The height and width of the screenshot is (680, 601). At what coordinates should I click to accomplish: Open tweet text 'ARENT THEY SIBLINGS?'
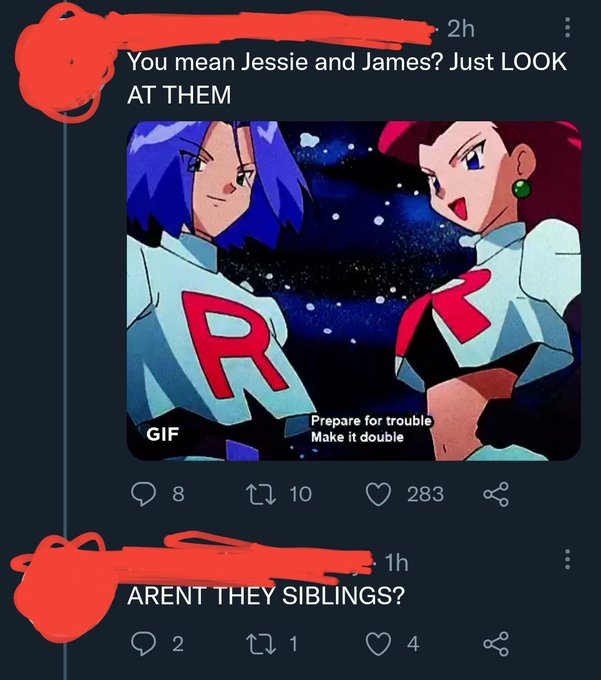click(x=266, y=595)
